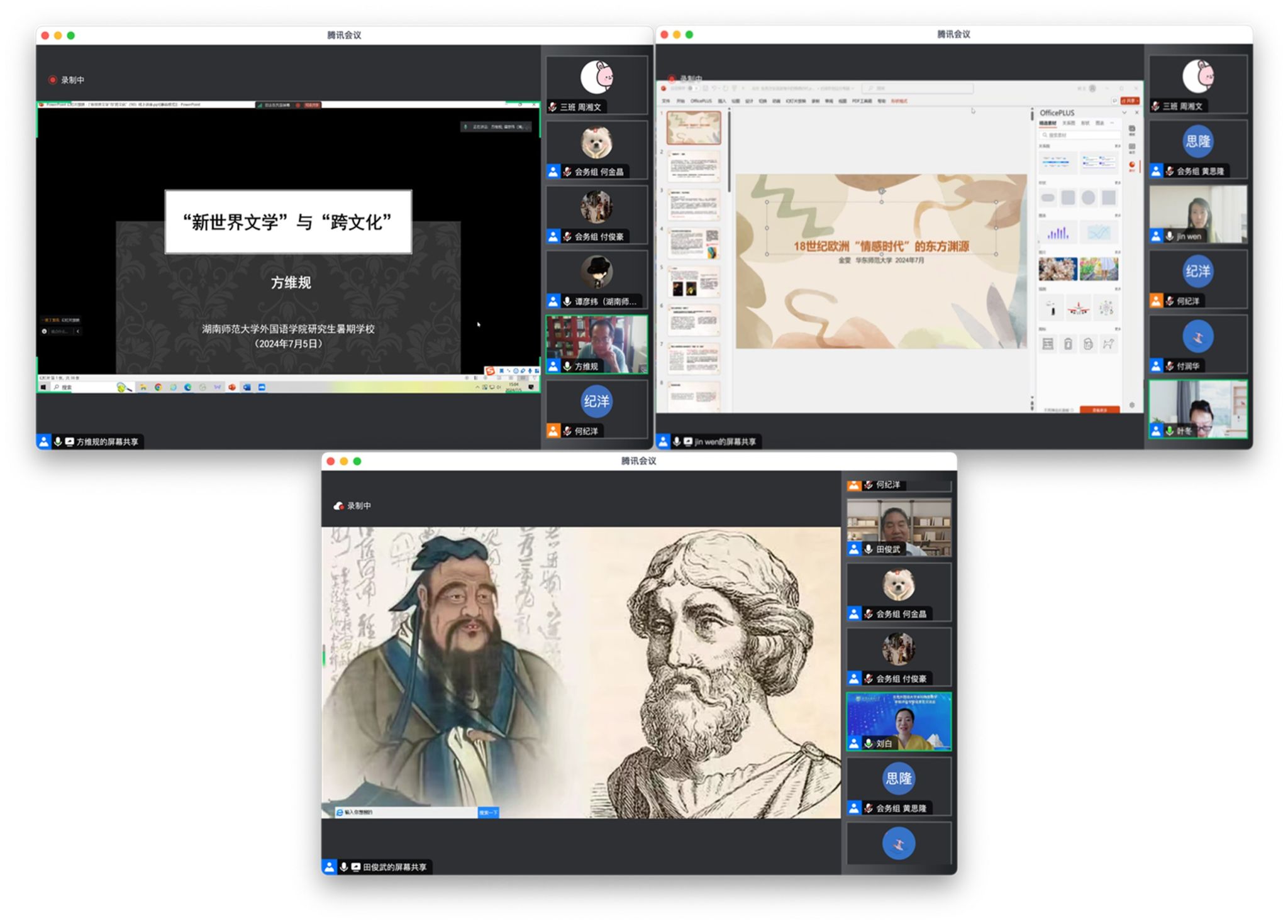Click the red 共享 share button in PowerPoint

pyautogui.click(x=1130, y=101)
